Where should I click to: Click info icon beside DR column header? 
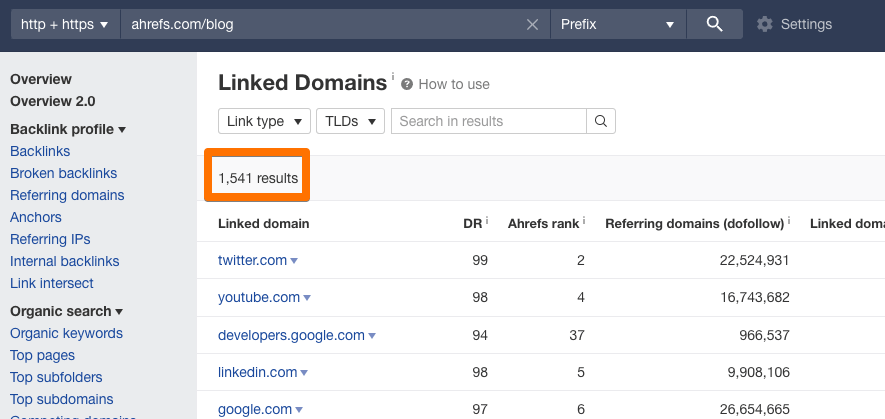(487, 221)
